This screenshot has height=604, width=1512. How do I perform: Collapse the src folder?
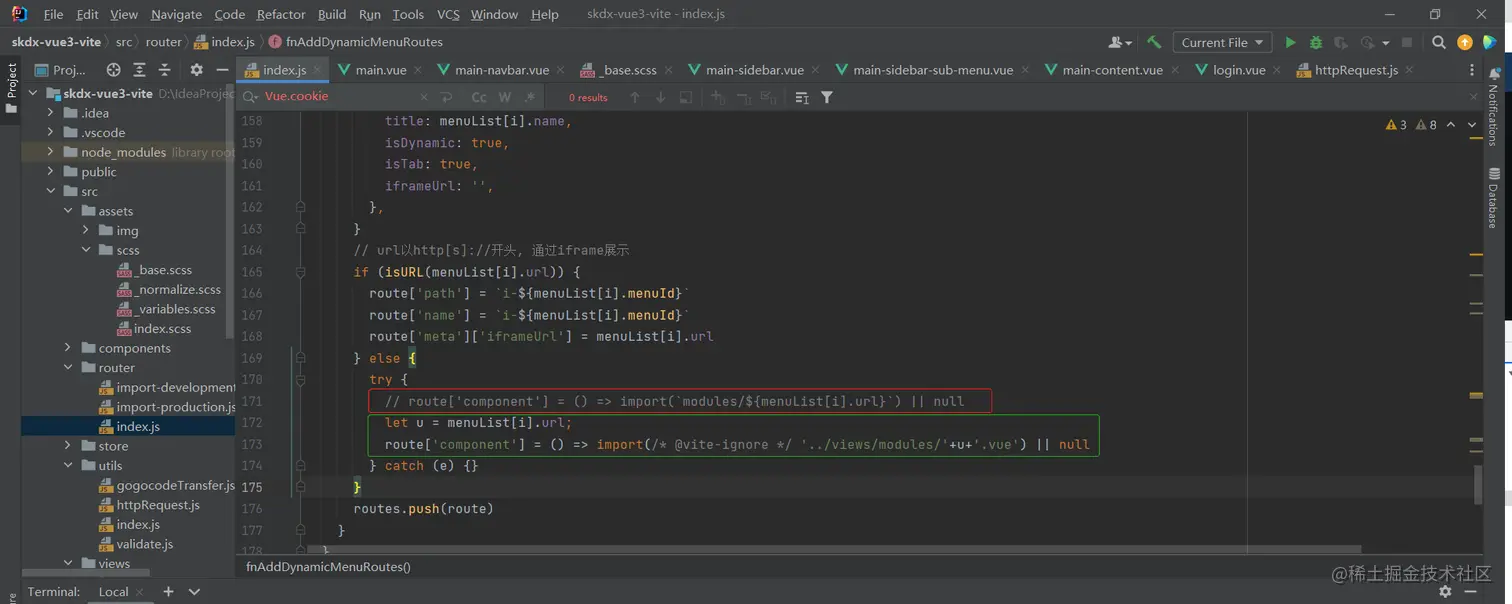click(51, 191)
